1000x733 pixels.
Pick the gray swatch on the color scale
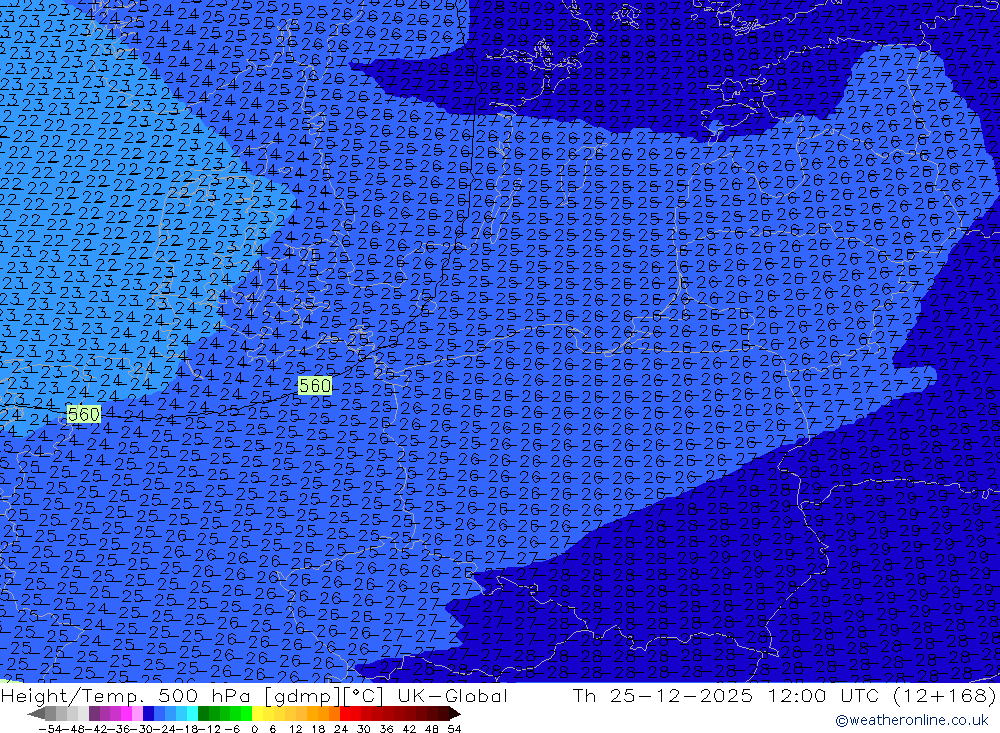(x=62, y=714)
